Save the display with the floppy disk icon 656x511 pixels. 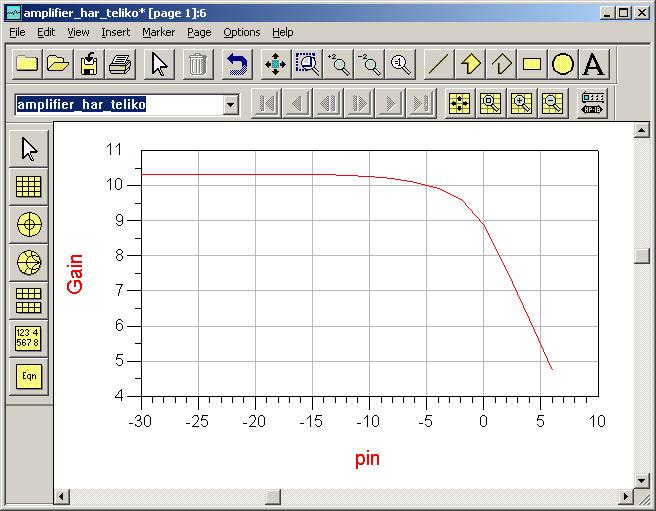(x=89, y=64)
